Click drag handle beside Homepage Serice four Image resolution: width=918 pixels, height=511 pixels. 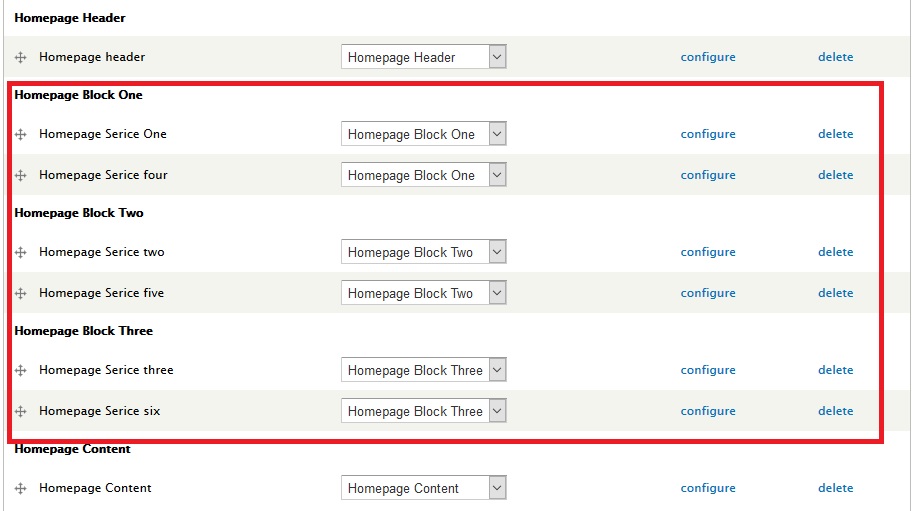coord(21,176)
